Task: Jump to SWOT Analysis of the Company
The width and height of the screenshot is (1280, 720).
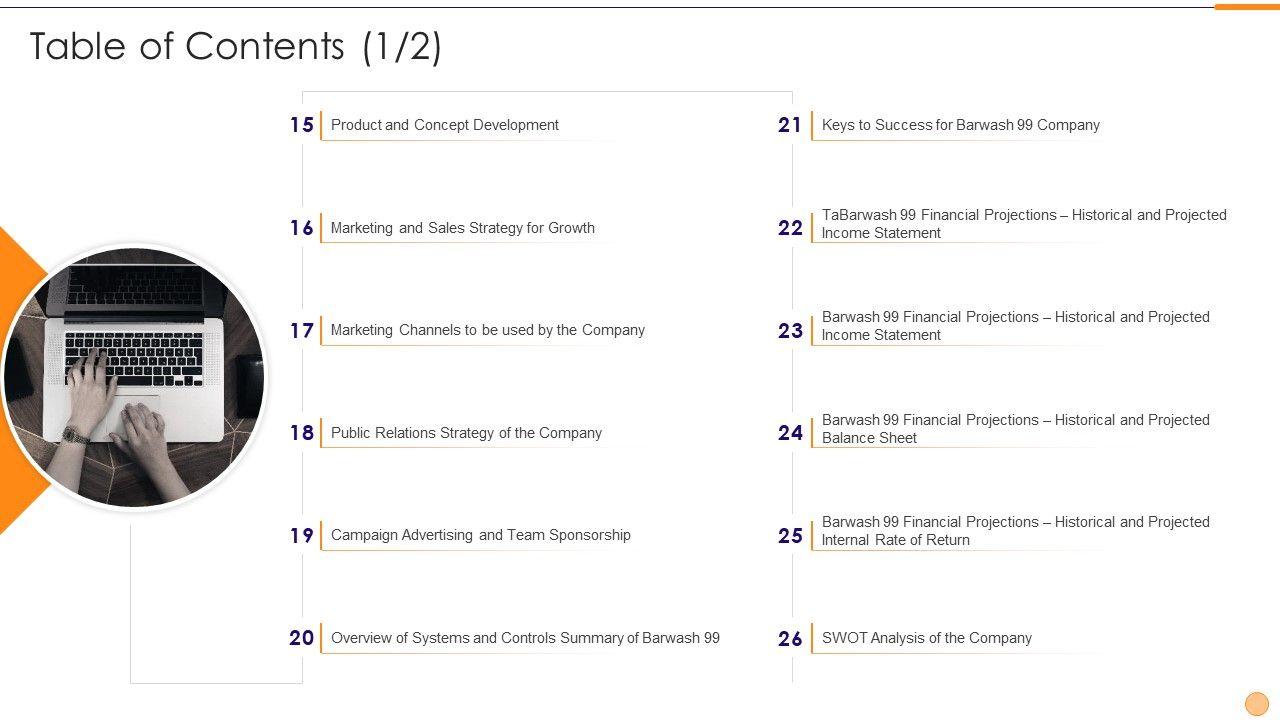Action: click(926, 638)
